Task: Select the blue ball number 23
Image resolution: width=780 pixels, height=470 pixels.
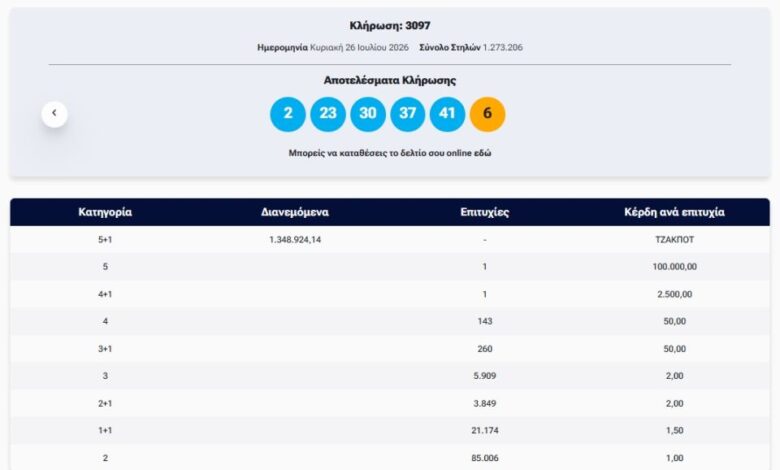Action: tap(328, 114)
